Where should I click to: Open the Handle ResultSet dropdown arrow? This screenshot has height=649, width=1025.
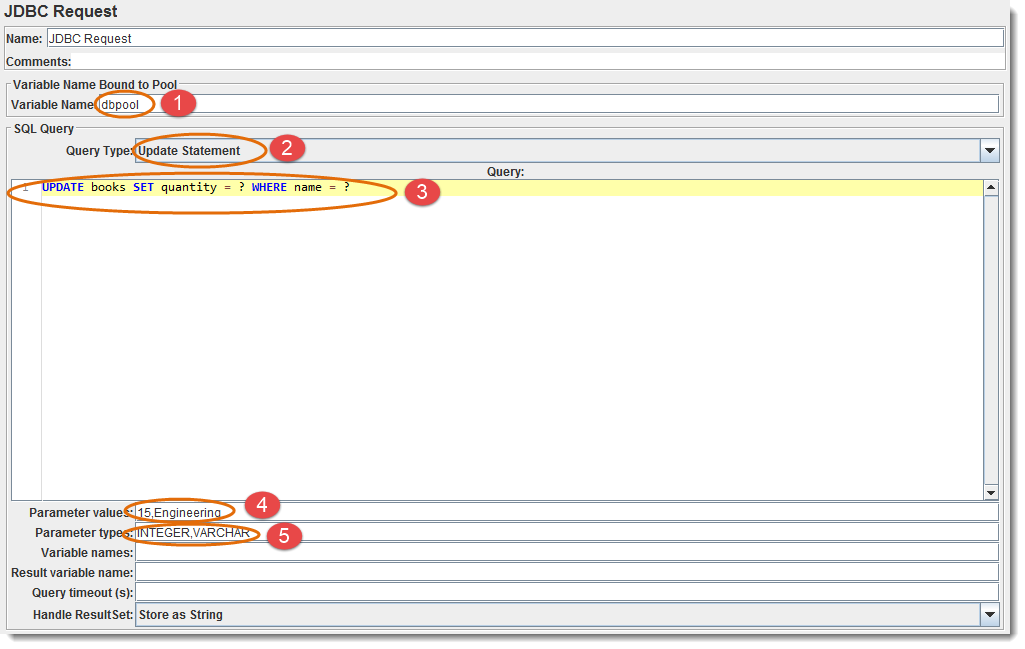pos(990,614)
